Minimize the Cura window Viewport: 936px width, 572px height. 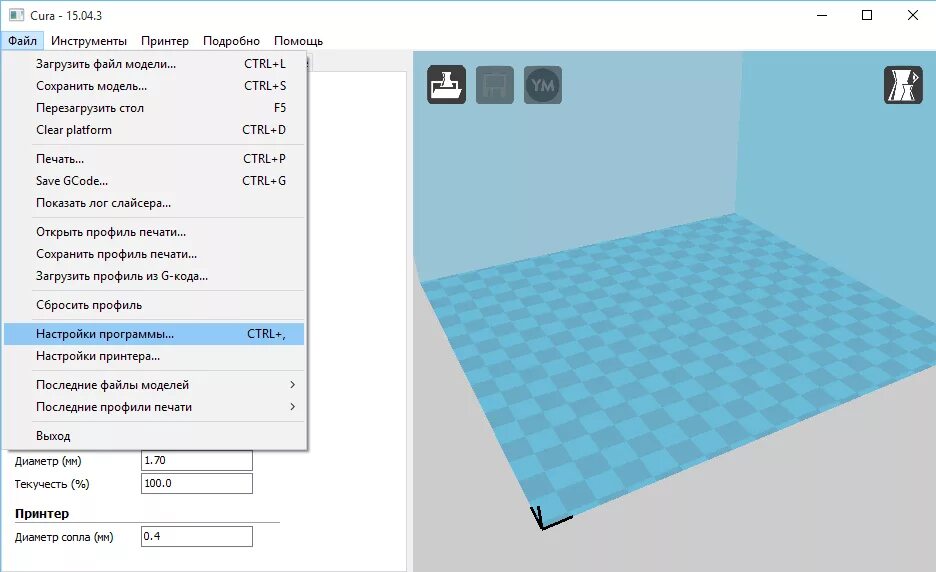(822, 15)
